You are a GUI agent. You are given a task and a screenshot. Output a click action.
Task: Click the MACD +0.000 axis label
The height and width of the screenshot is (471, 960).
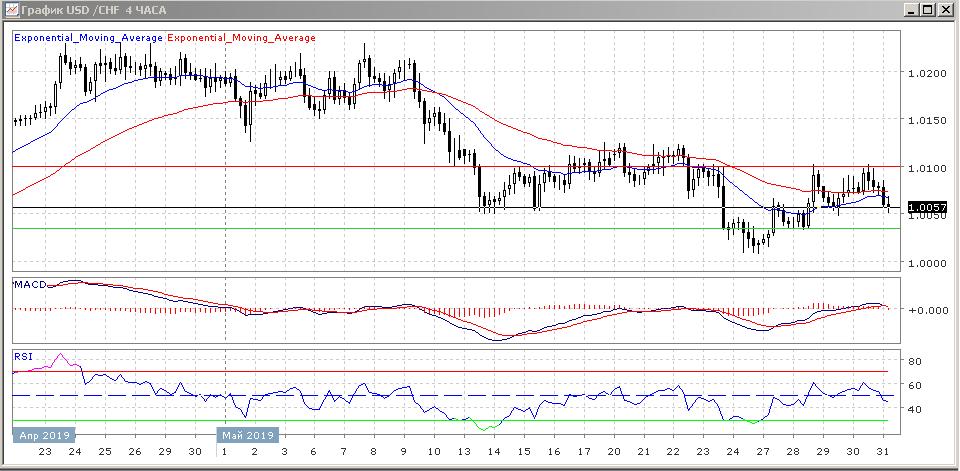(924, 310)
